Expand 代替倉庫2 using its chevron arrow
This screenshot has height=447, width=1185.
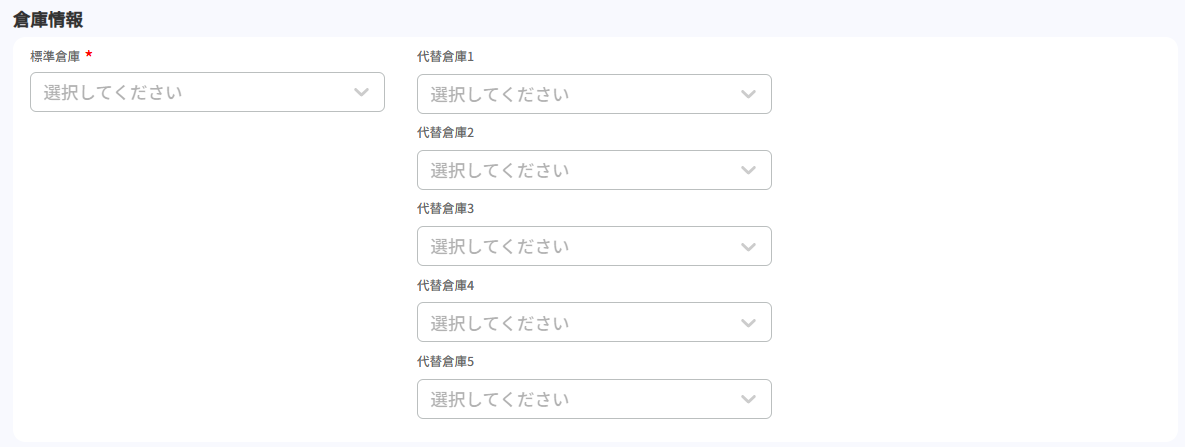coord(748,170)
